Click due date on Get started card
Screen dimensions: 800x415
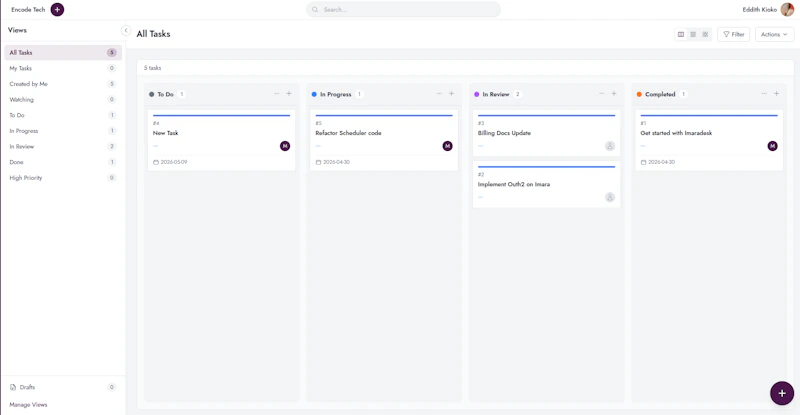tap(658, 162)
